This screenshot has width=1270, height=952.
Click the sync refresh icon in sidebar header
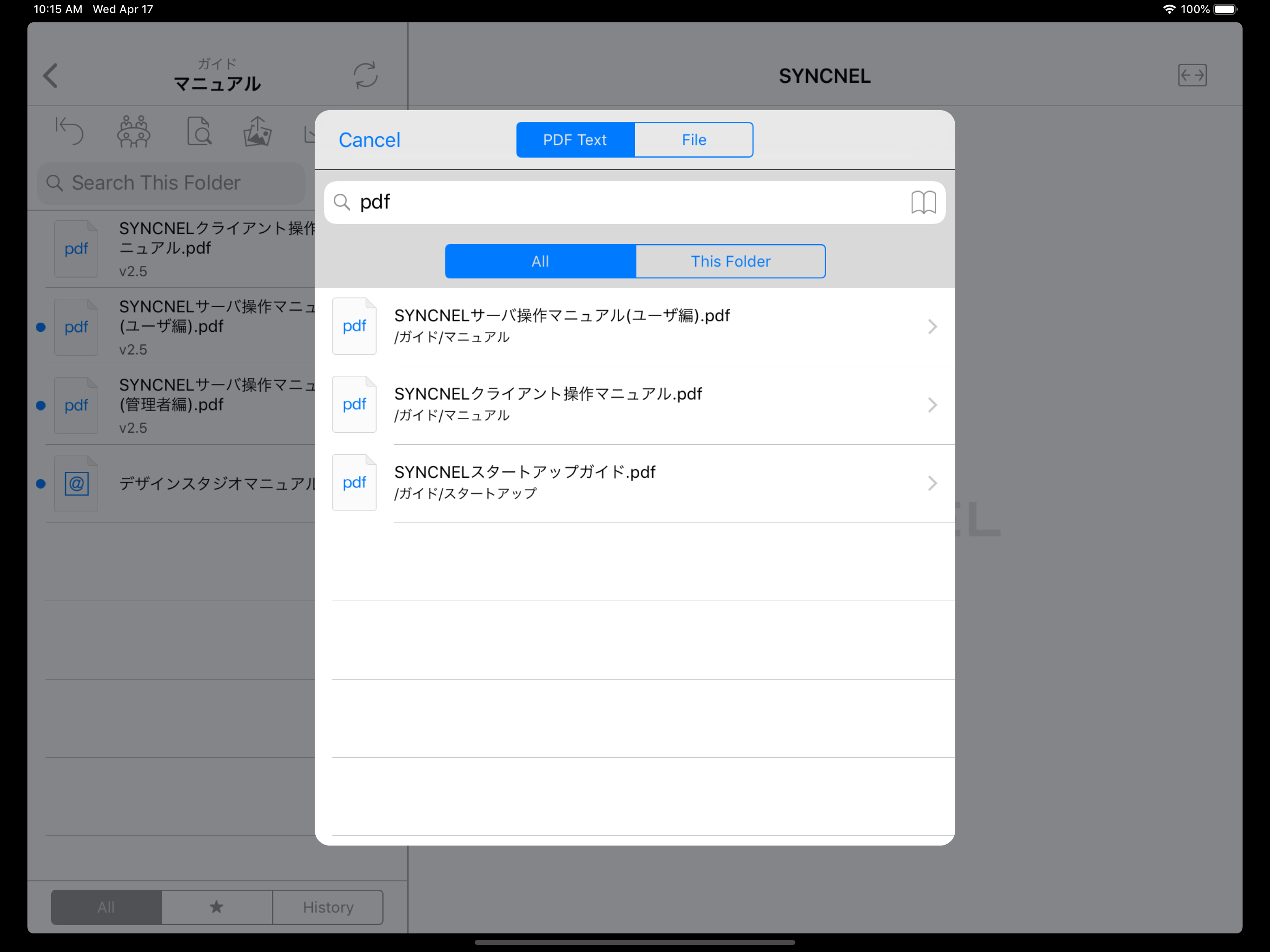pos(365,75)
